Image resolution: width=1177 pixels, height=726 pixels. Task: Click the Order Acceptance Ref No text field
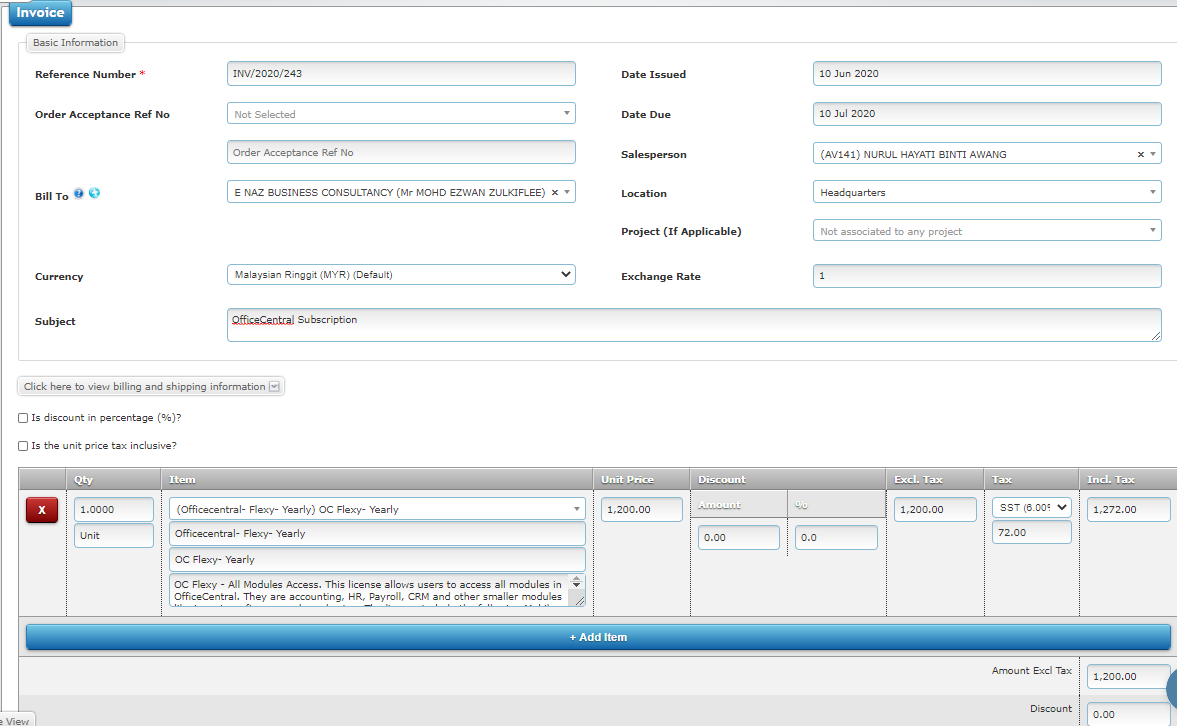pyautogui.click(x=401, y=152)
